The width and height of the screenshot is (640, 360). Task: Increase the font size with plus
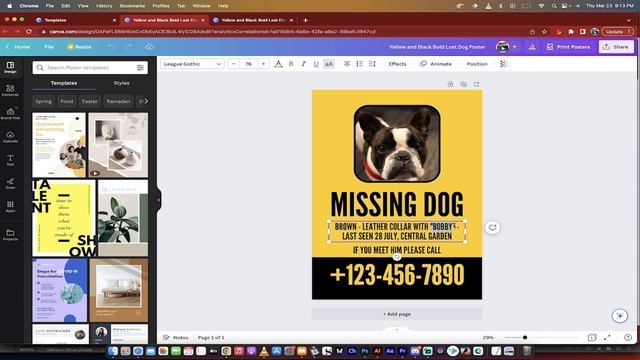pyautogui.click(x=263, y=64)
